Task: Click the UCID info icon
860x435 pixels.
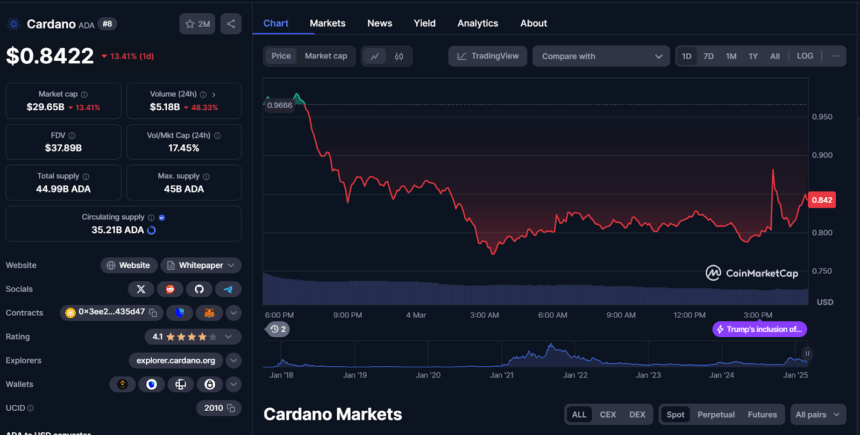Action: (x=31, y=408)
